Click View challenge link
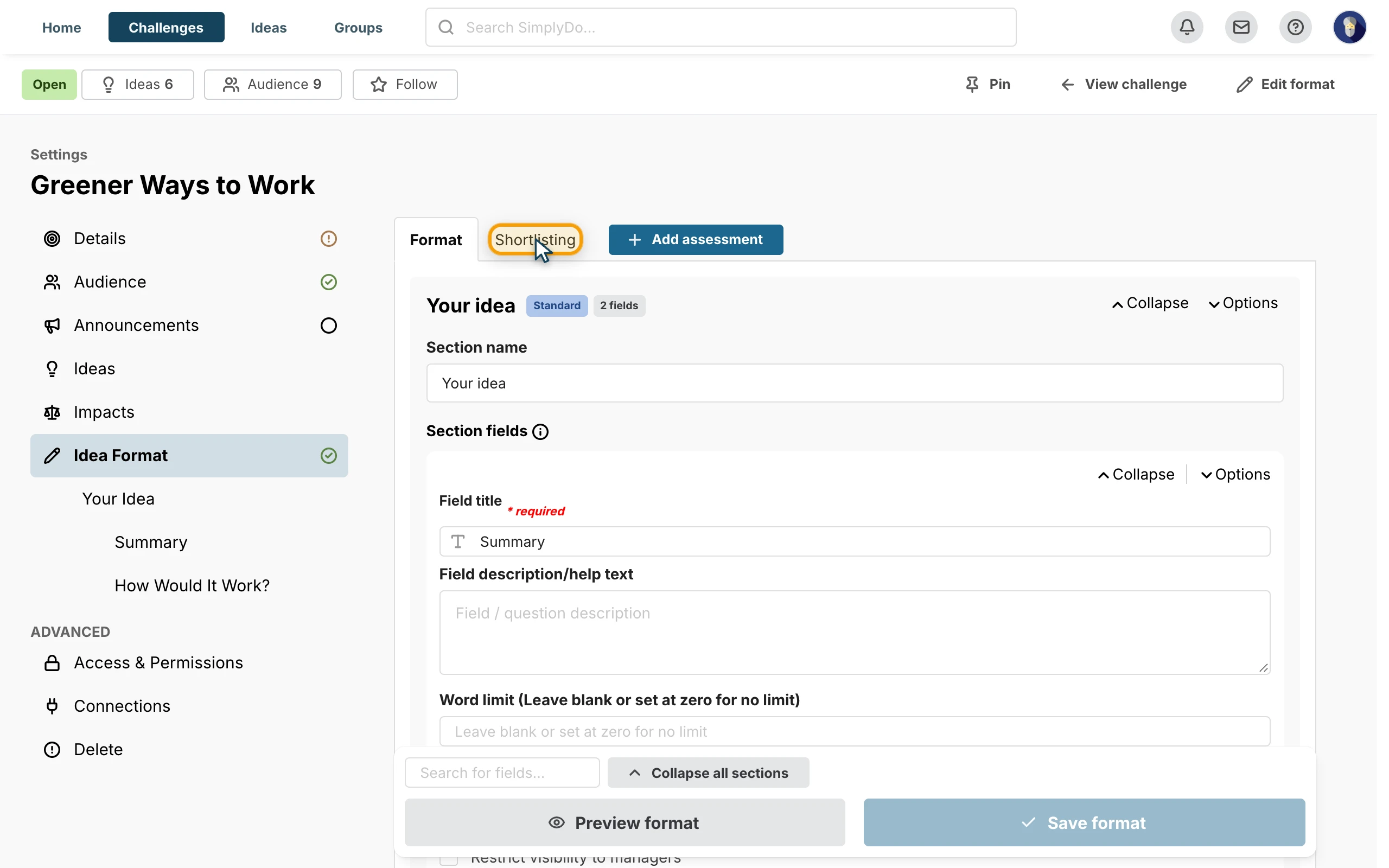The width and height of the screenshot is (1389, 868). click(1124, 85)
